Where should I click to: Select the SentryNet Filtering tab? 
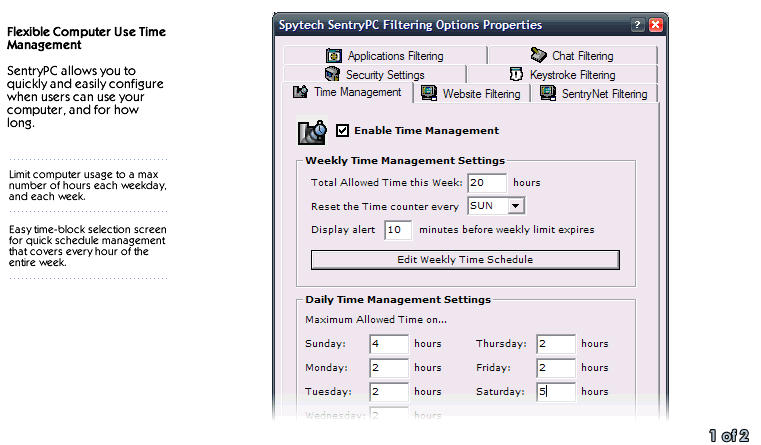click(x=595, y=94)
